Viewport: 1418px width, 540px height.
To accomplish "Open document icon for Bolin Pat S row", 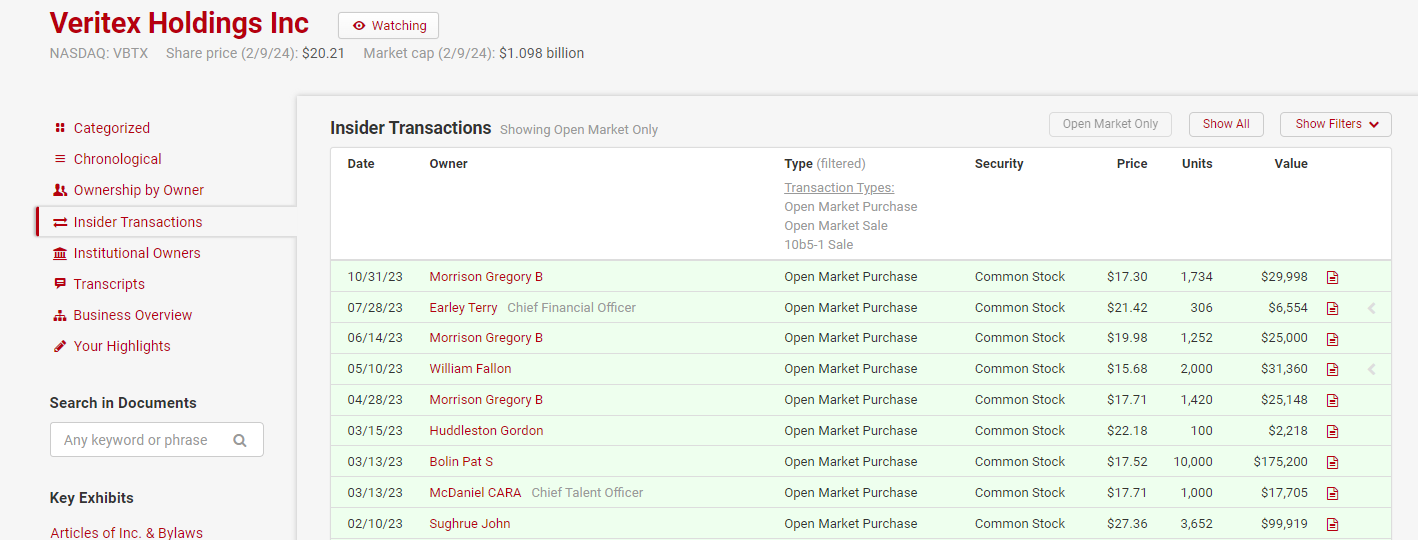I will [x=1332, y=463].
